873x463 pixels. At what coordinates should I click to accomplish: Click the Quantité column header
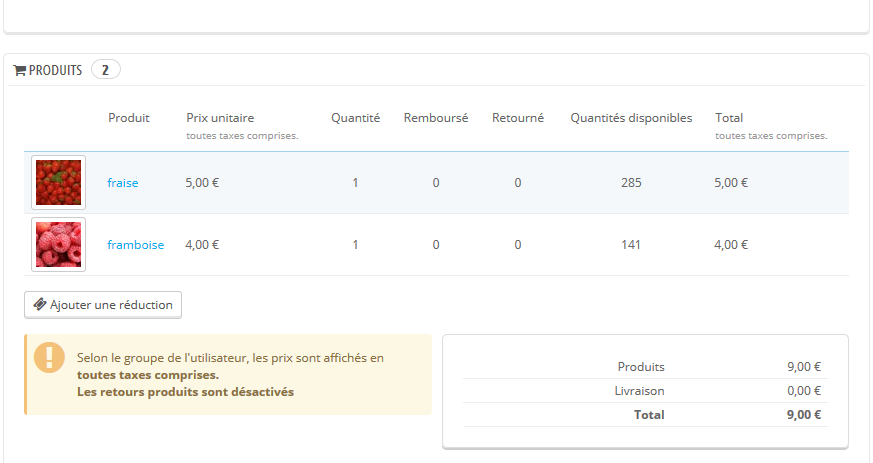(x=355, y=118)
